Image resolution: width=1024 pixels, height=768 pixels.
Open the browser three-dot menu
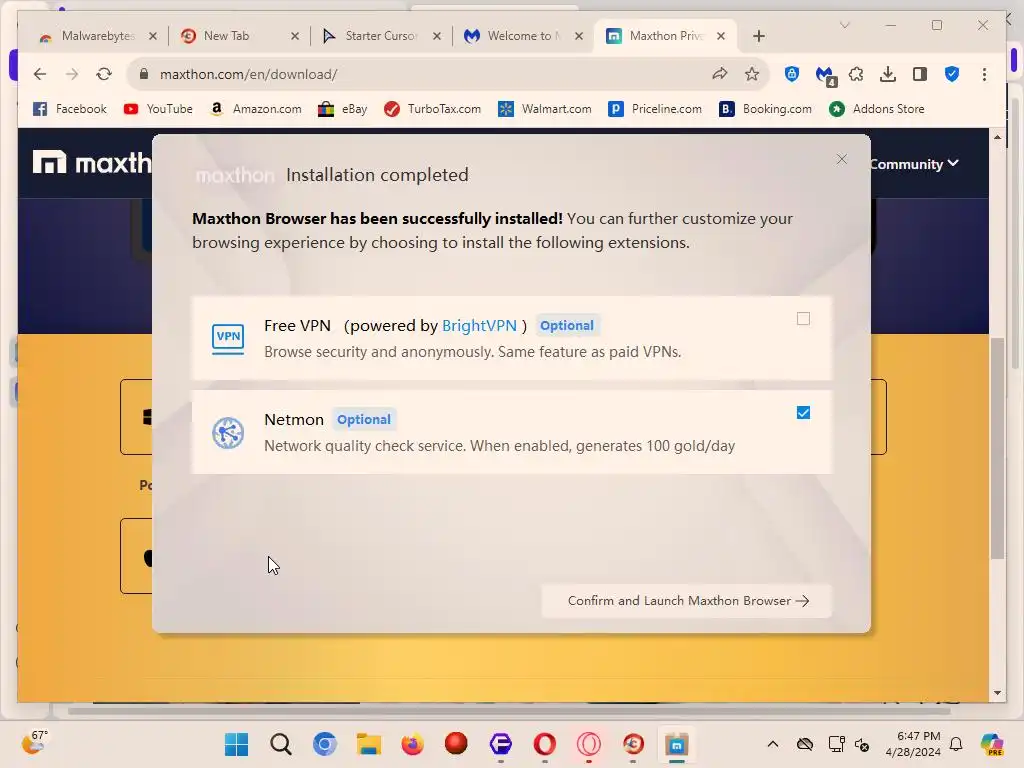click(x=984, y=74)
